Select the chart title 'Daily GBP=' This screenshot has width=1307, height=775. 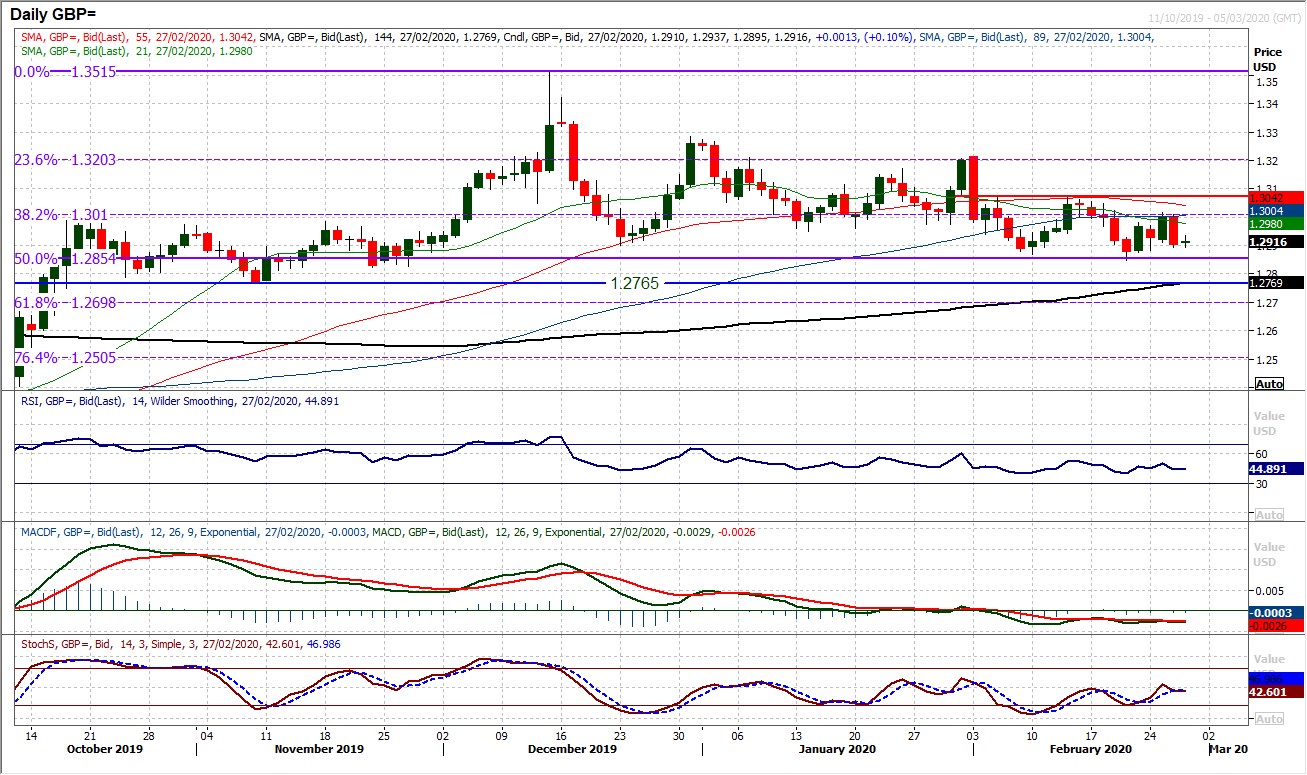pos(53,14)
